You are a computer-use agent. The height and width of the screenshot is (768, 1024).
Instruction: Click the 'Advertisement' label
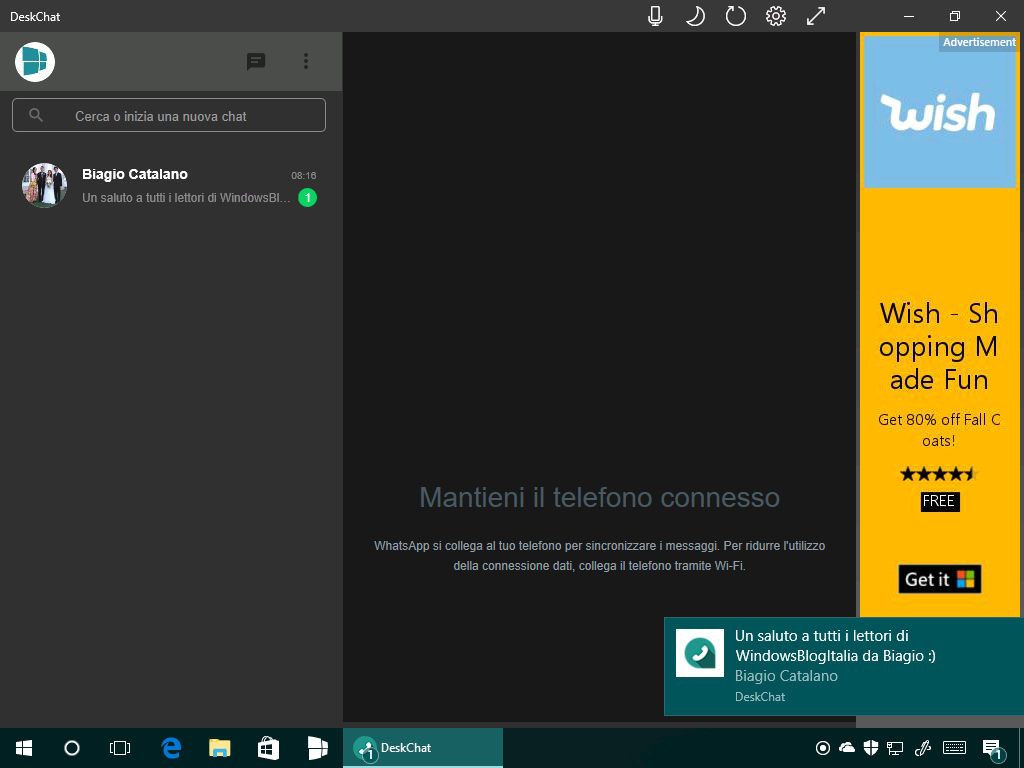click(979, 42)
